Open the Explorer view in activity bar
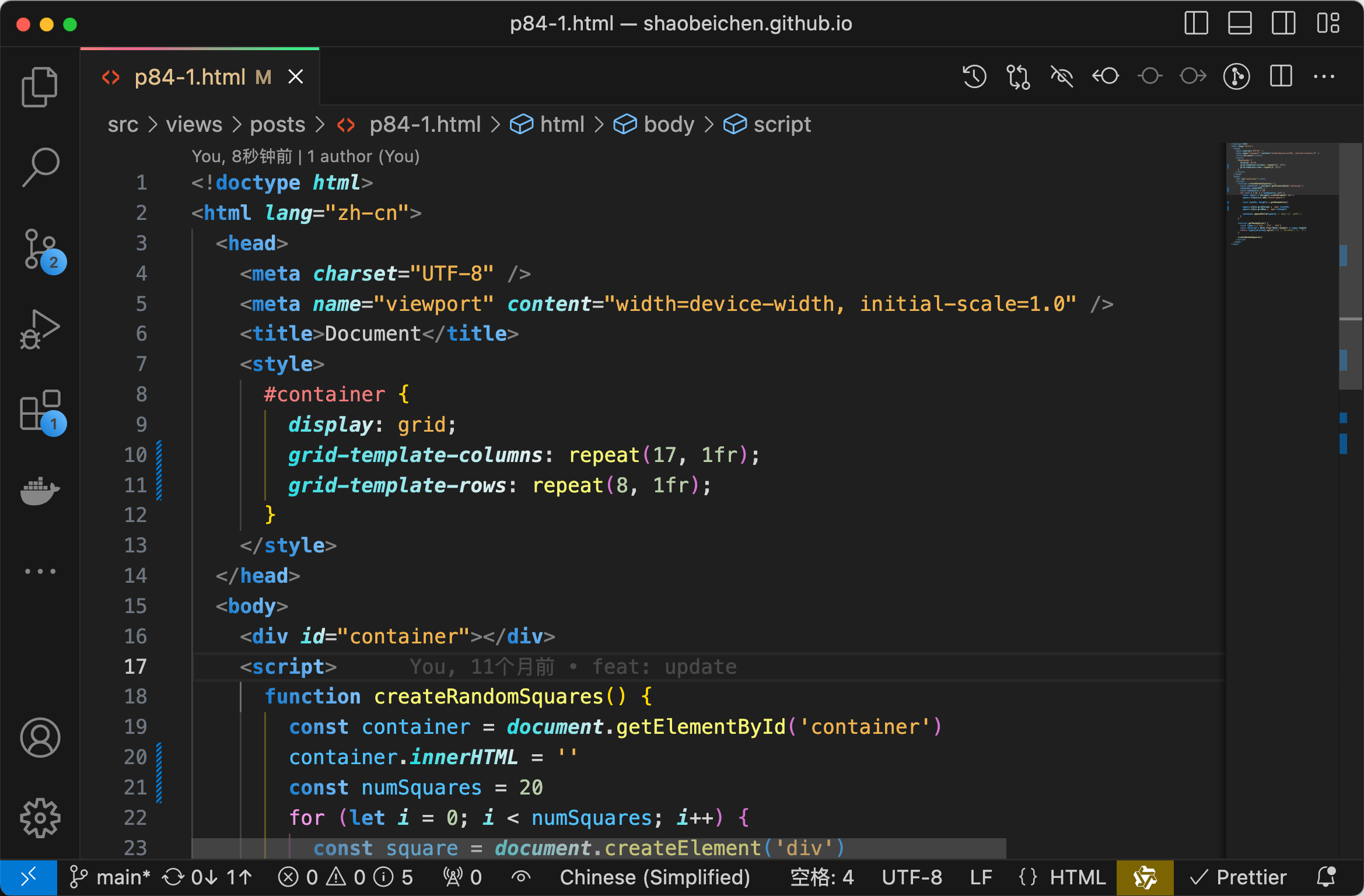 pos(39,87)
